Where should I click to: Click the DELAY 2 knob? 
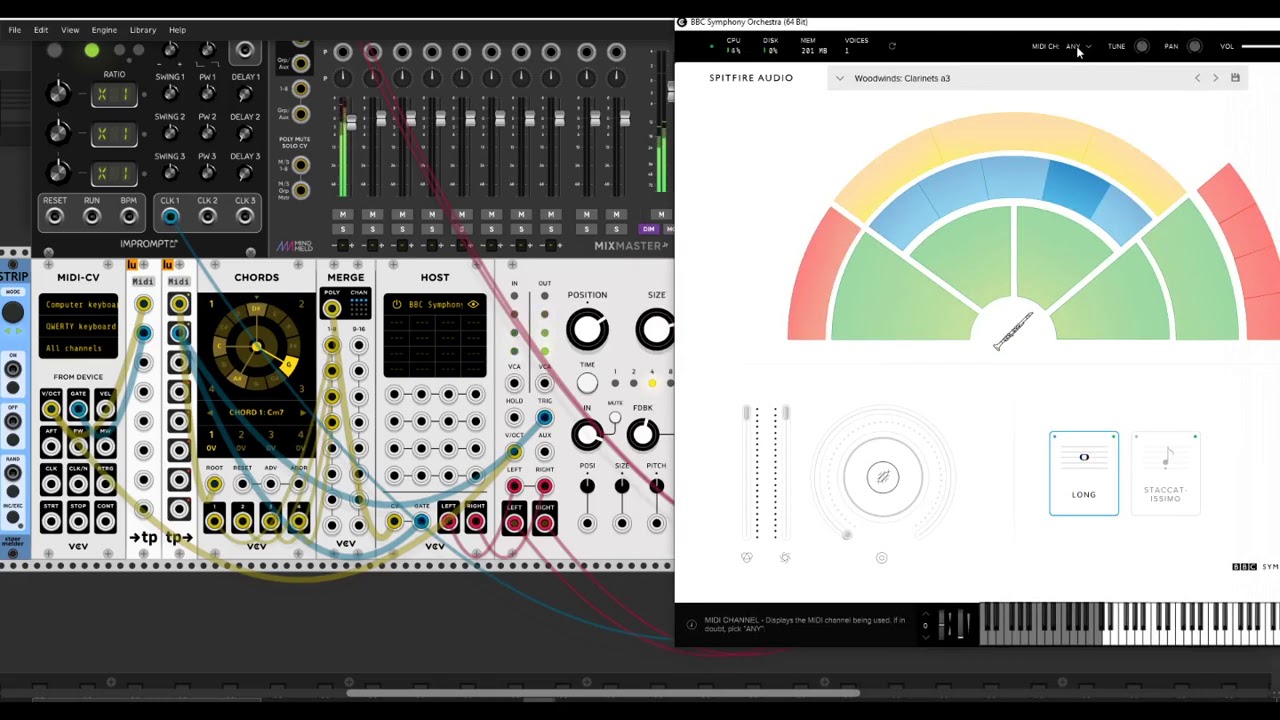tap(245, 134)
